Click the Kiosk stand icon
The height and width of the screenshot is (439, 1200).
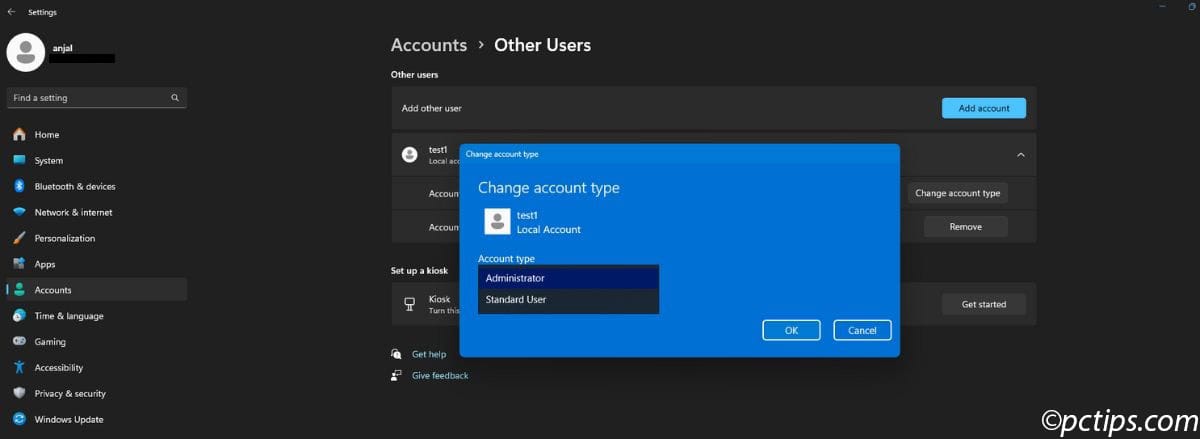click(409, 304)
